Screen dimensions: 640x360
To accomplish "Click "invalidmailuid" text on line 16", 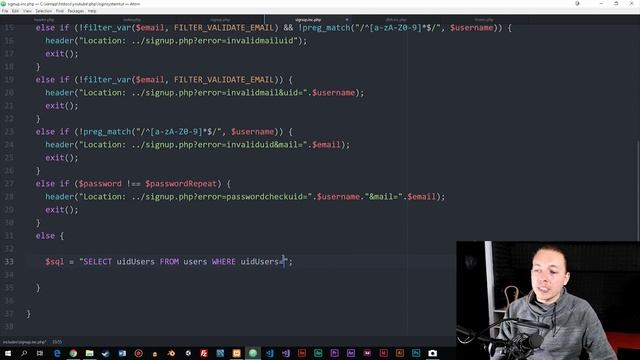I will coord(260,41).
